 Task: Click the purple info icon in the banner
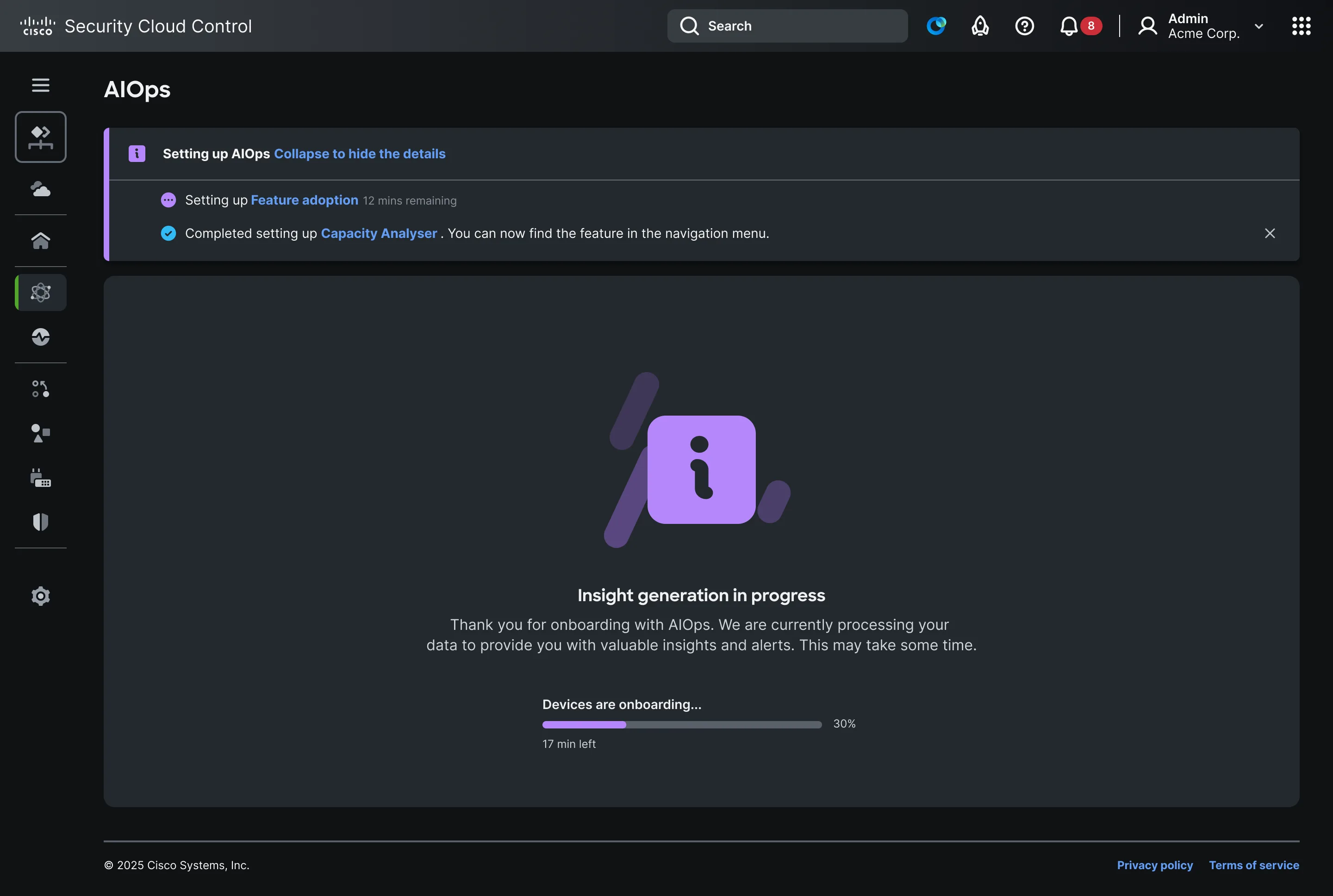coord(137,154)
